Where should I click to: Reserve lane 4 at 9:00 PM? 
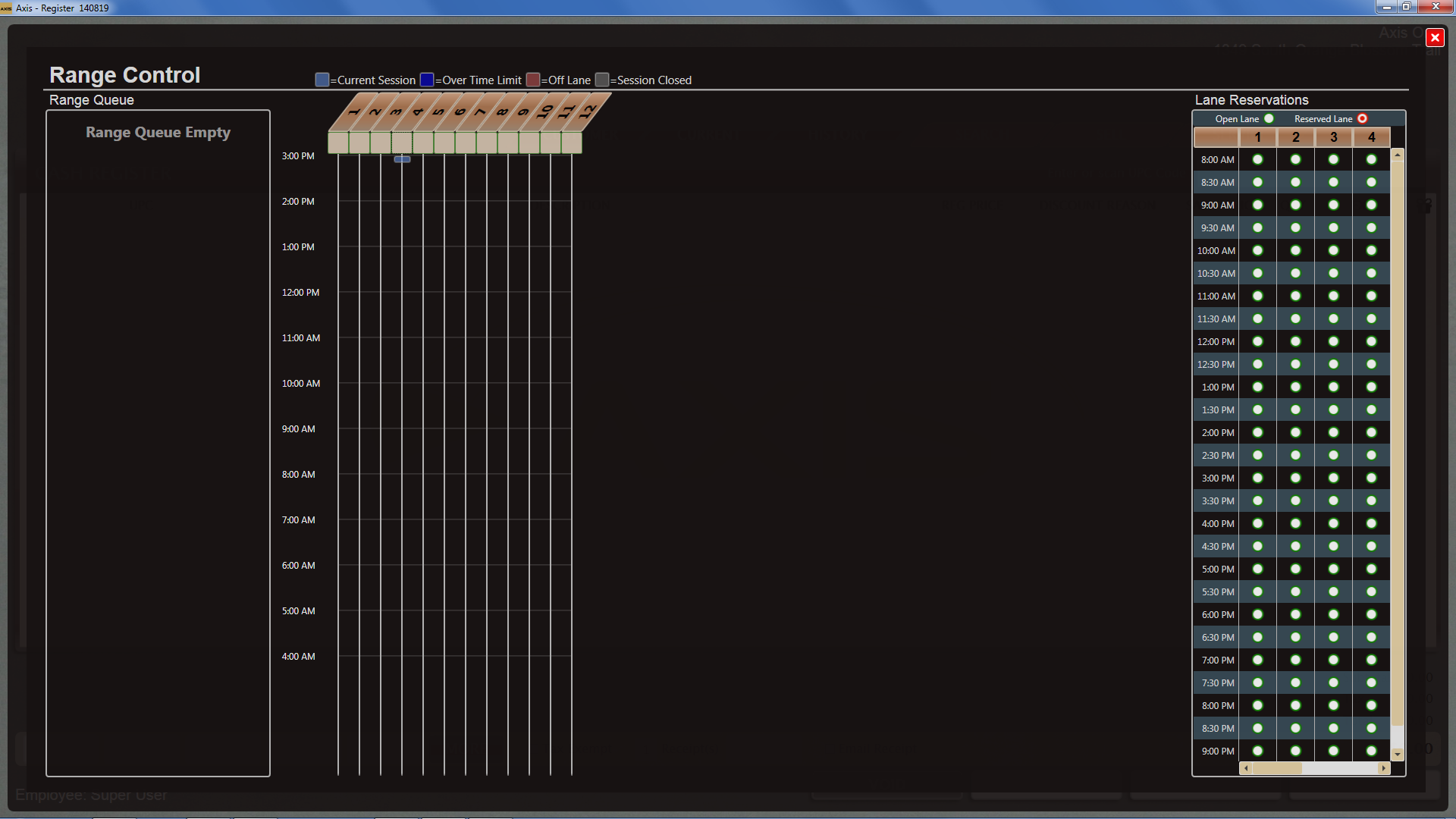[x=1372, y=751]
